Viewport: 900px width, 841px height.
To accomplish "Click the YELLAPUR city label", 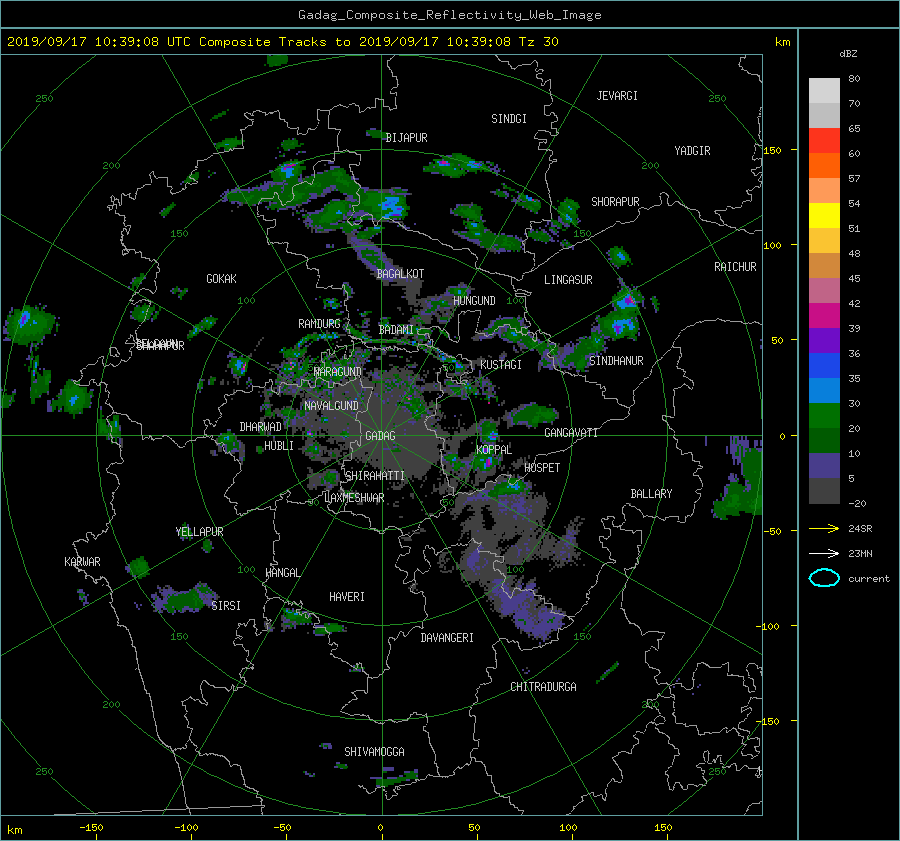I will pyautogui.click(x=199, y=532).
